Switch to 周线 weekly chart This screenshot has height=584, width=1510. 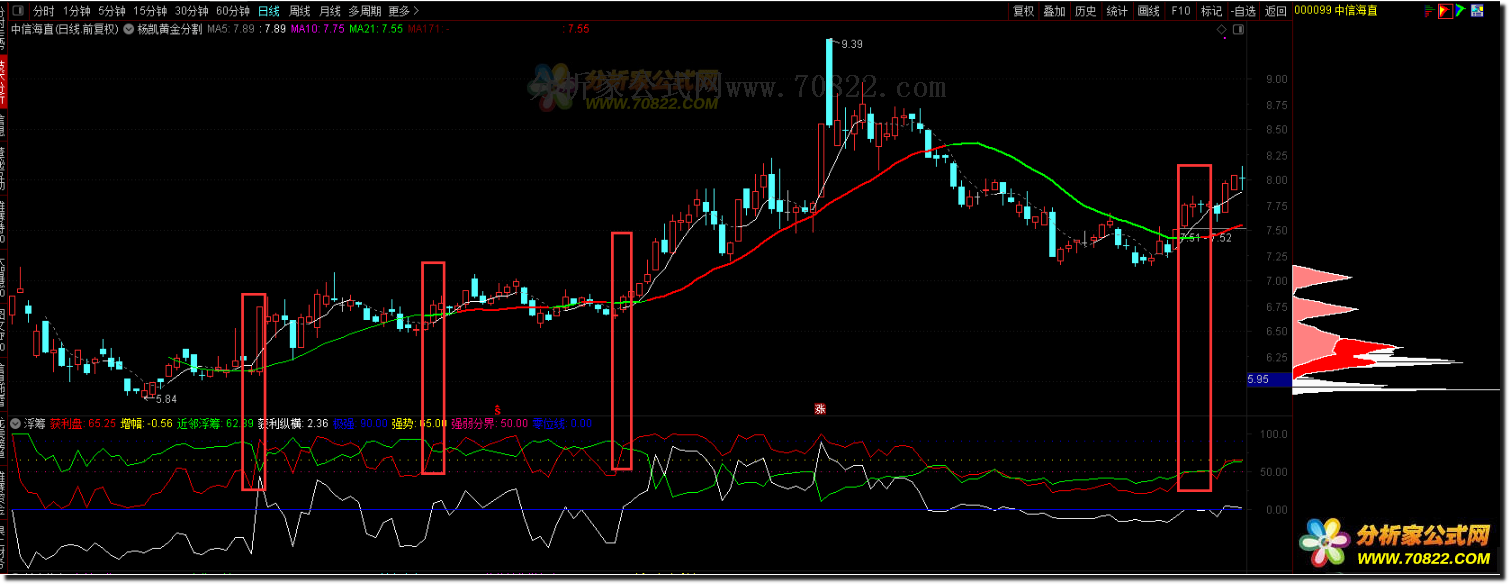point(300,11)
